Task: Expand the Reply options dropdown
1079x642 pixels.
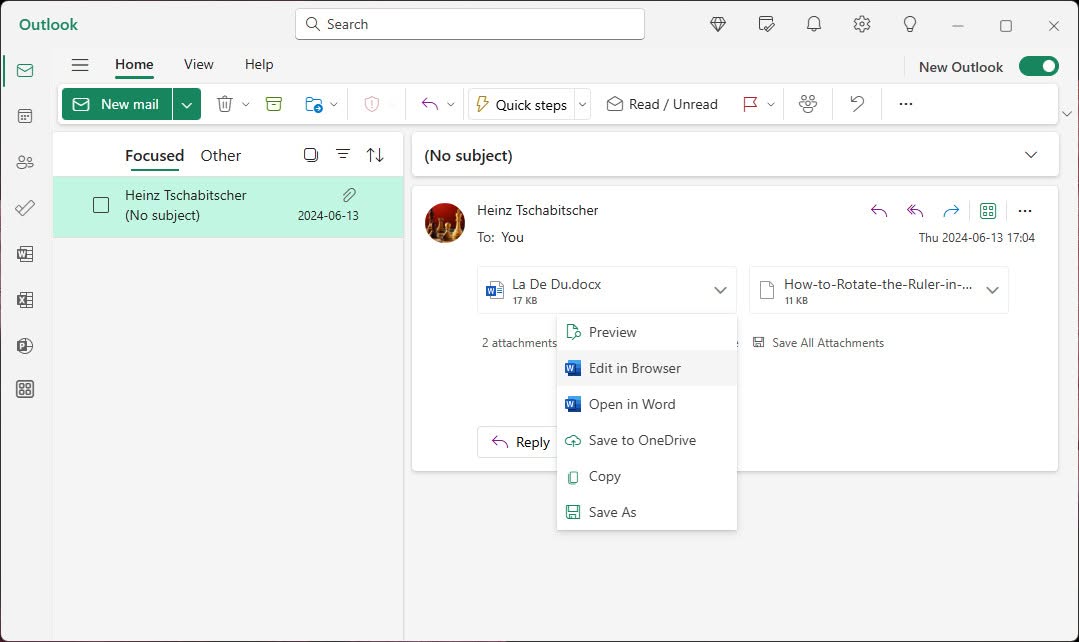Action: (451, 105)
